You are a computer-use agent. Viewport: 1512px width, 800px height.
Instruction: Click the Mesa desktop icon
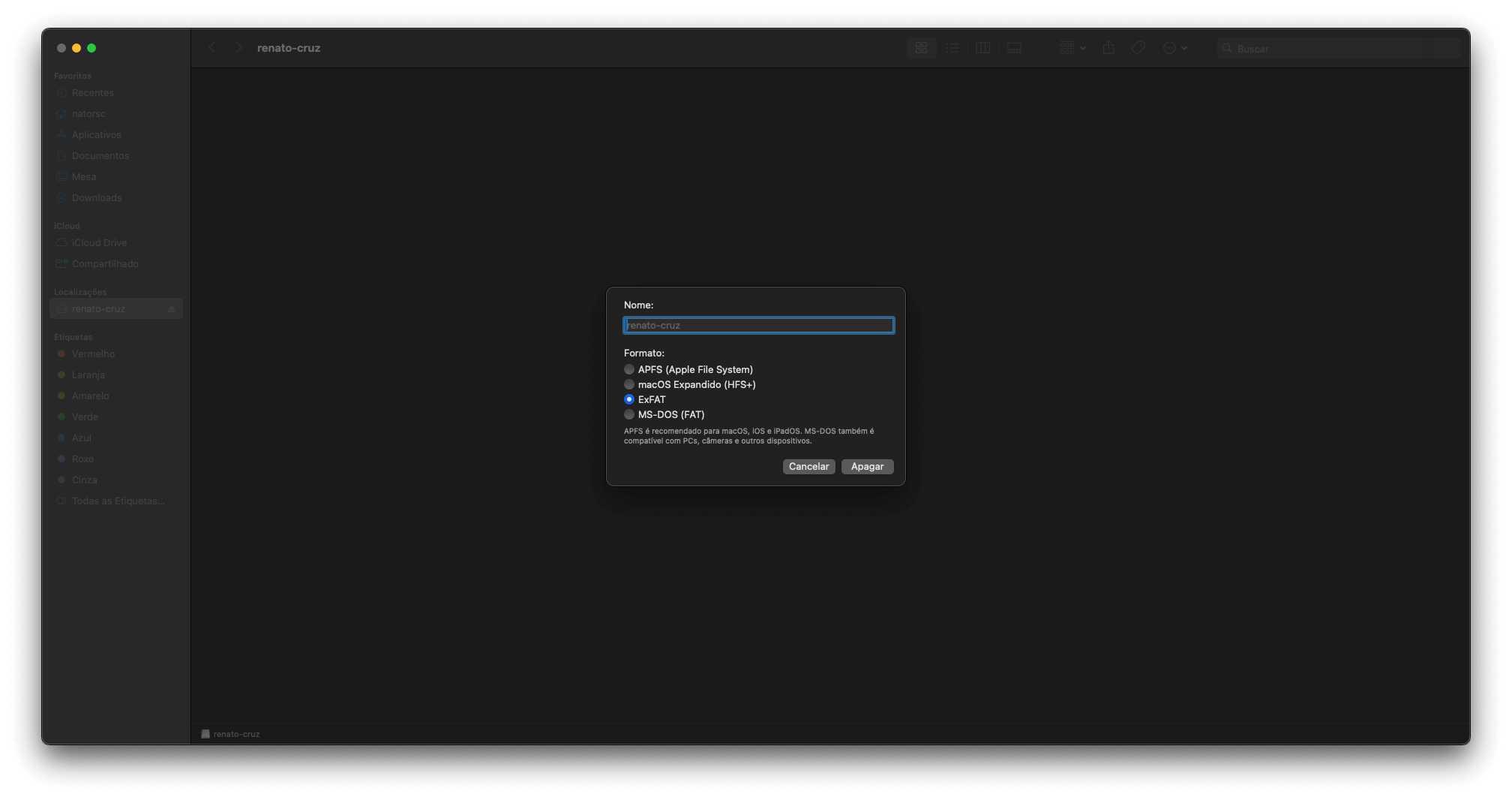tap(61, 177)
